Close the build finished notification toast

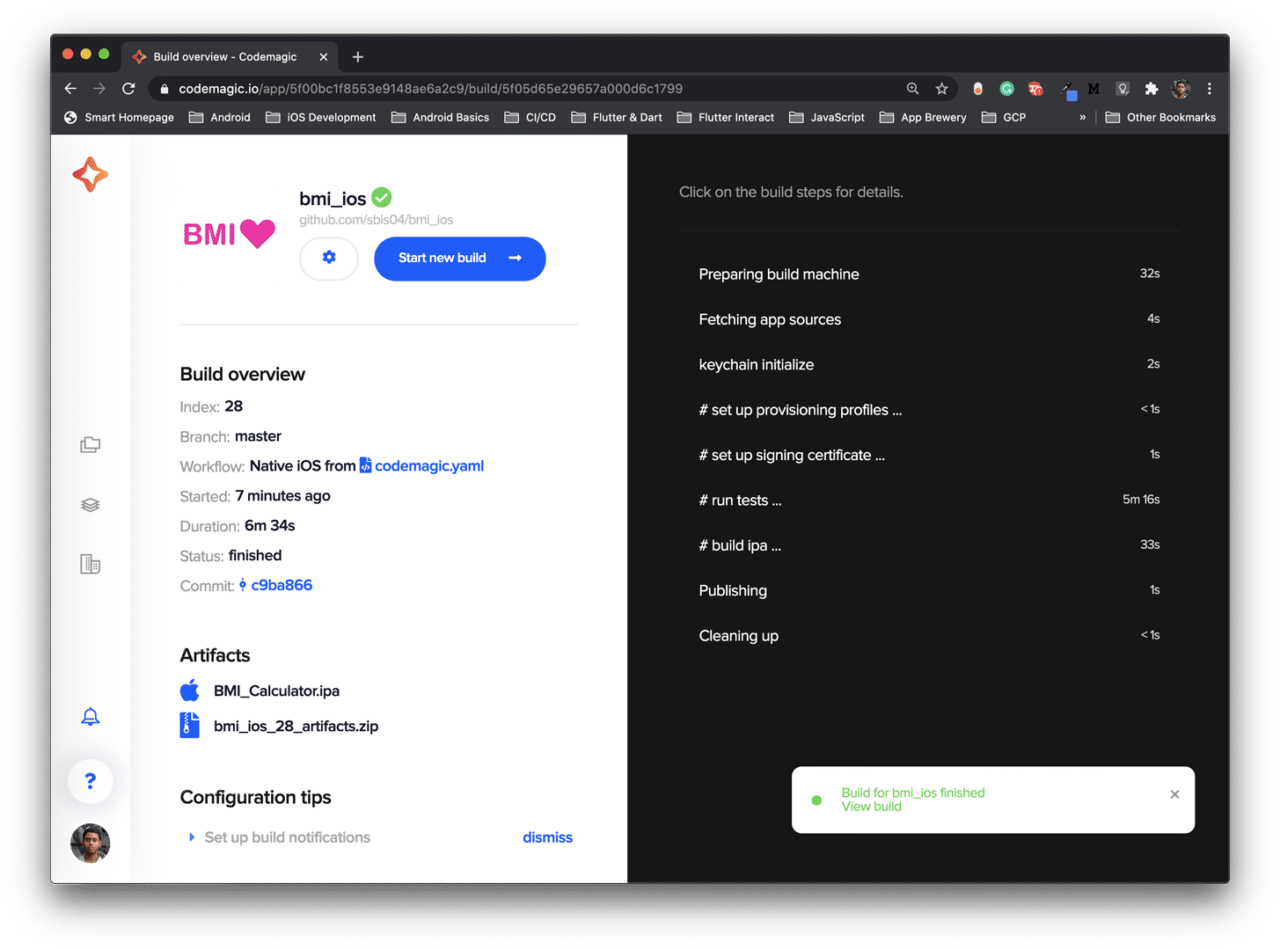pos(1175,794)
